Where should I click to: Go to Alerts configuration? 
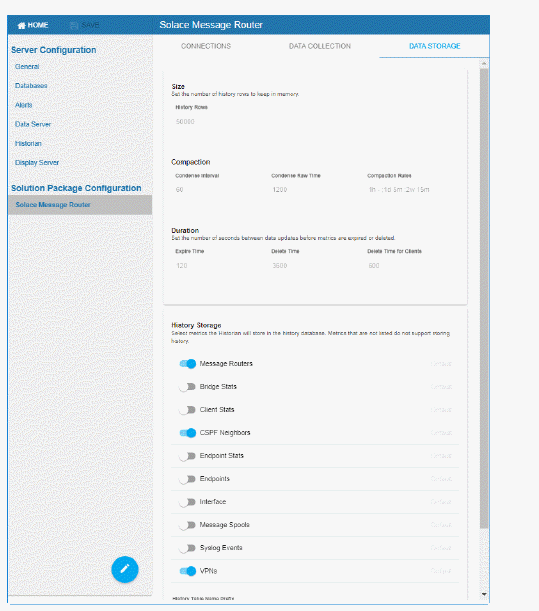click(23, 105)
